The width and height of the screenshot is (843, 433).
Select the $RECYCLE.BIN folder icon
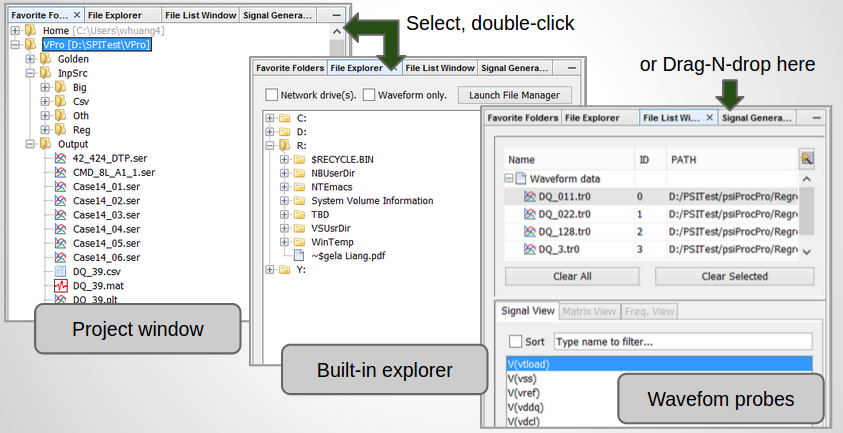coord(300,159)
